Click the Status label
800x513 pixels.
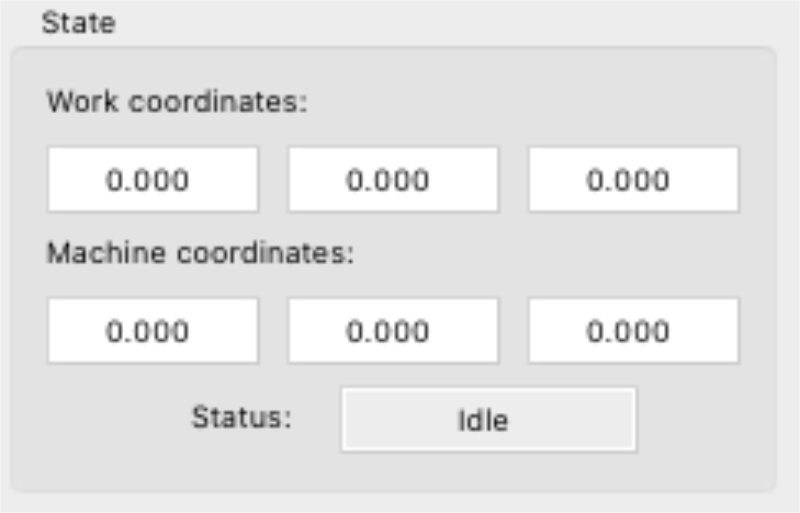coord(241,417)
